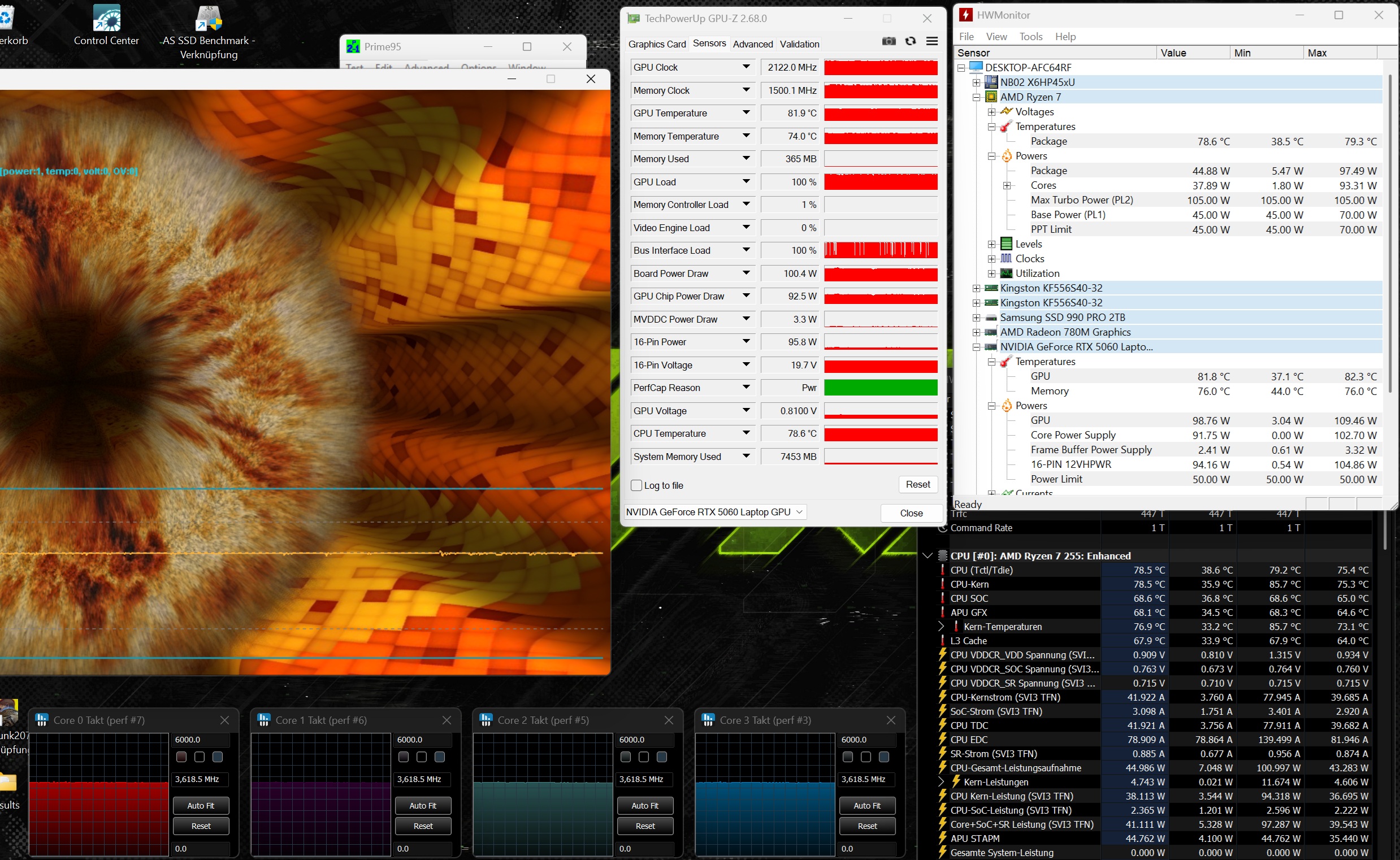Screen dimensions: 1400x860
Task: Enable the Log to file checkbox
Action: 636,485
